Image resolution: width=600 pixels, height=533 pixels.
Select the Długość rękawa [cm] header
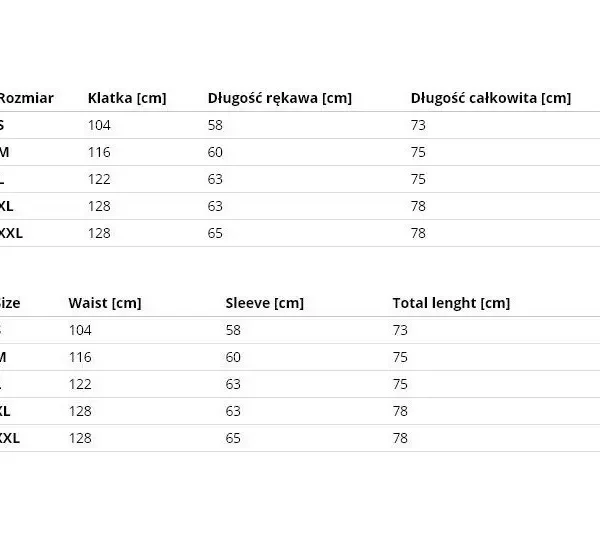click(280, 98)
